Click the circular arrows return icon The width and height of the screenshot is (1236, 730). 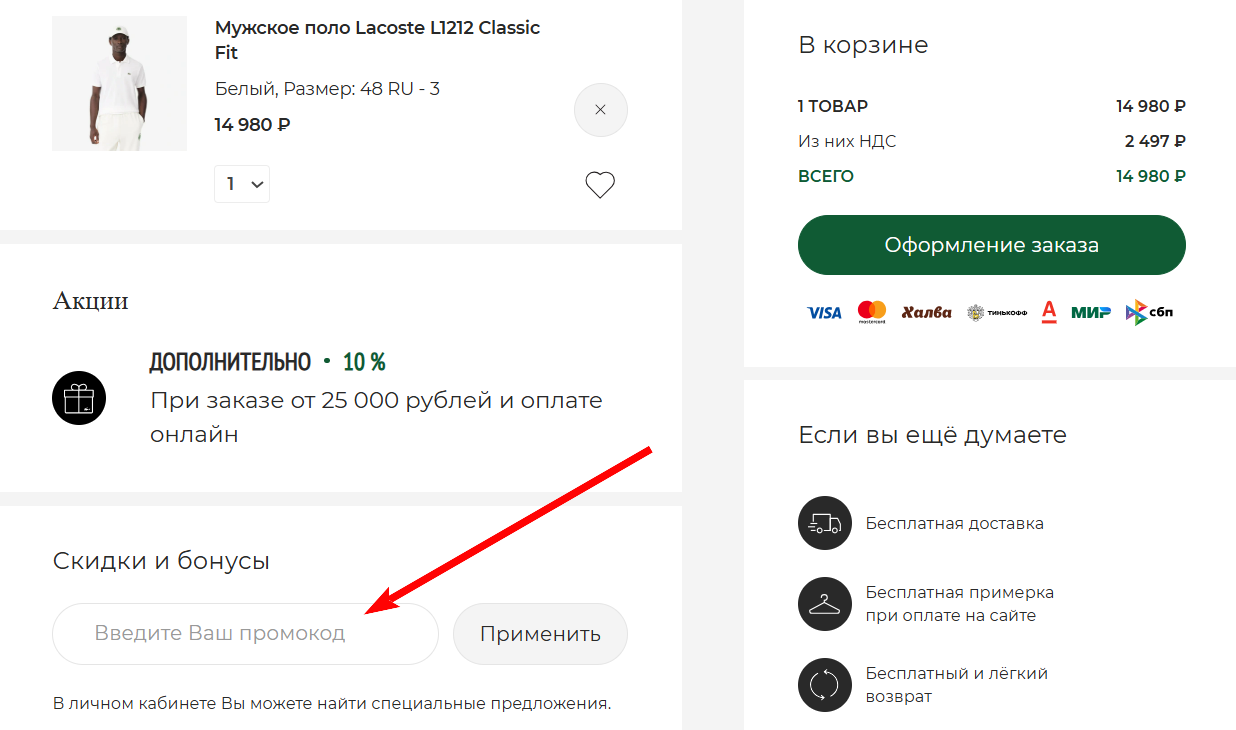pos(824,685)
